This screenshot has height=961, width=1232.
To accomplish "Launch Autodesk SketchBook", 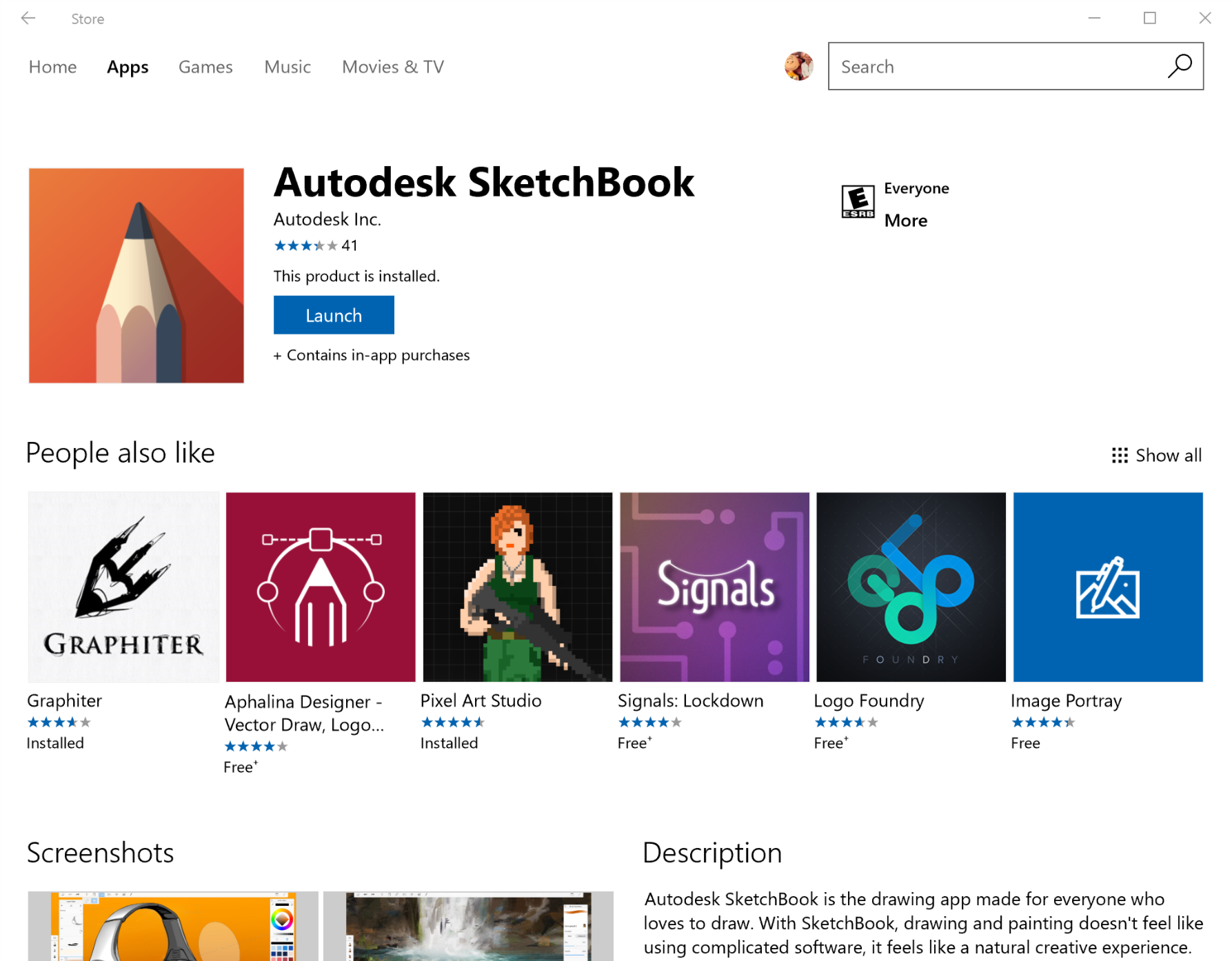I will click(334, 315).
